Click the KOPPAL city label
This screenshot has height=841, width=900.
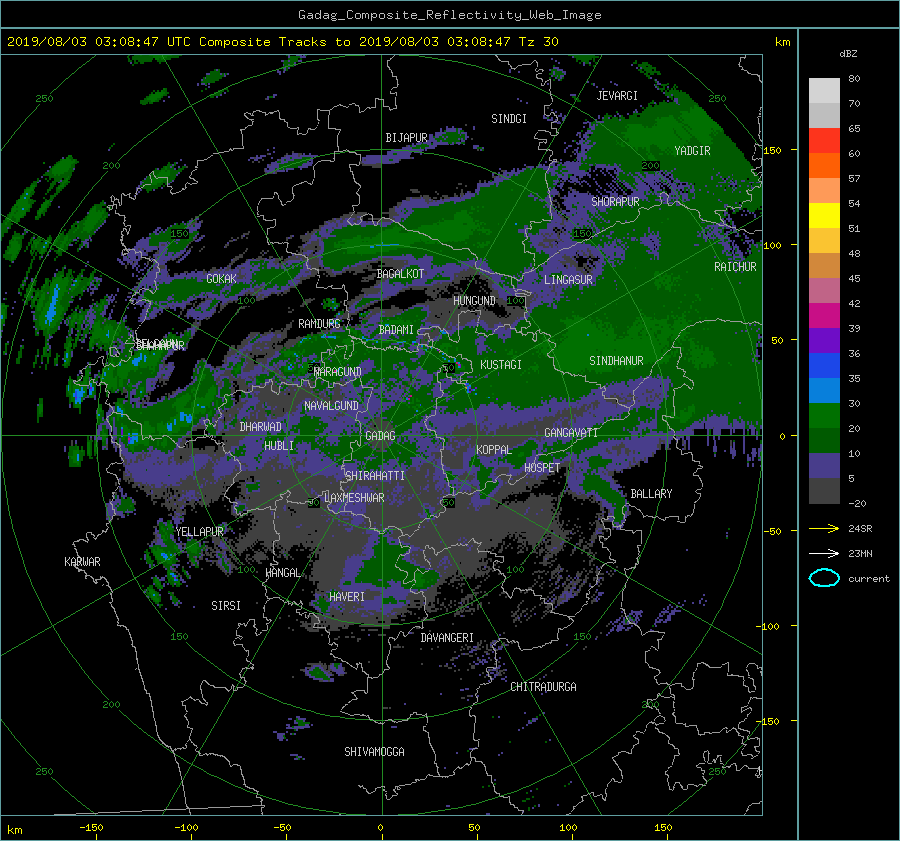pos(494,450)
